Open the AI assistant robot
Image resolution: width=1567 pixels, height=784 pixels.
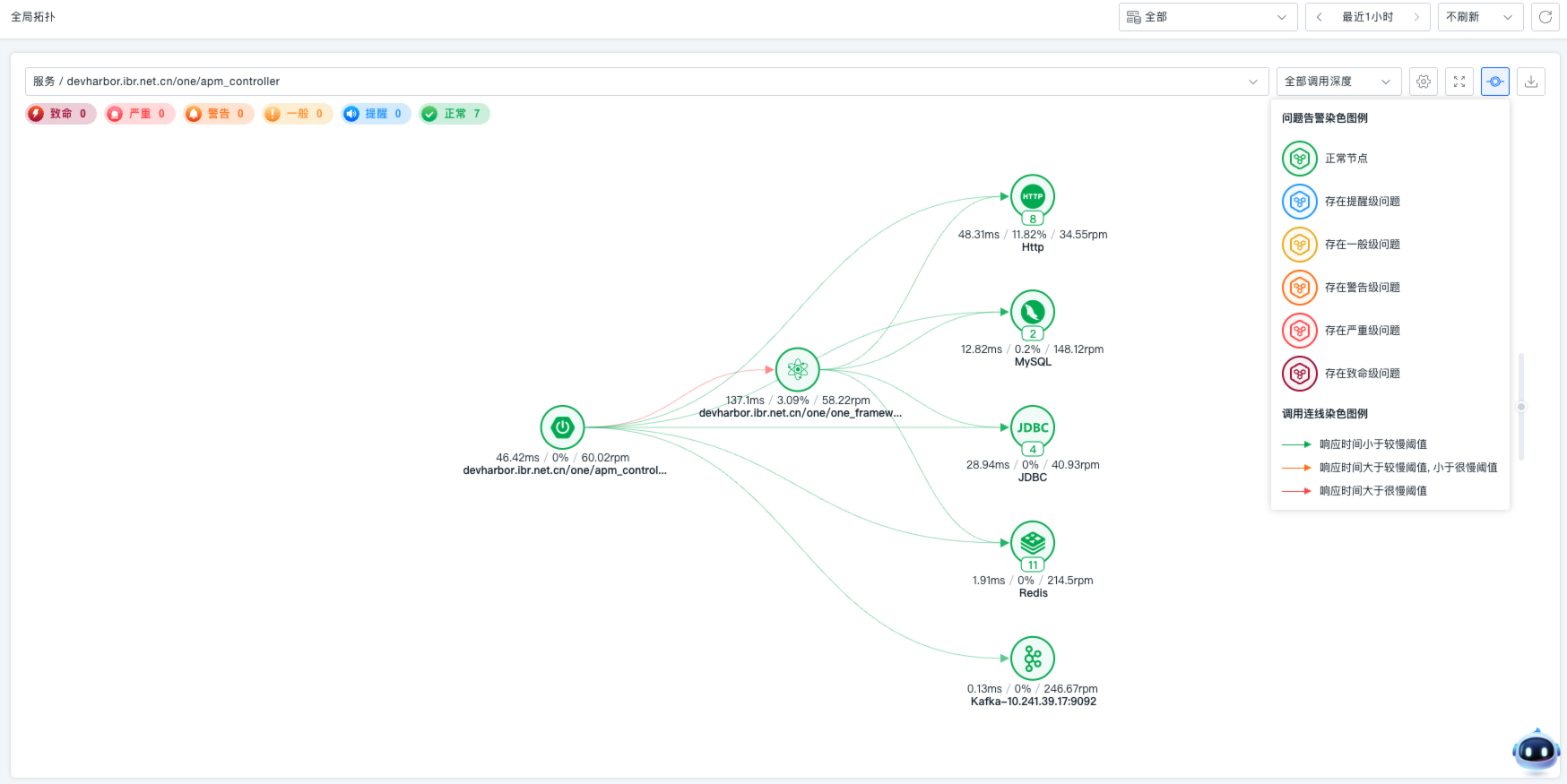pos(1536,751)
